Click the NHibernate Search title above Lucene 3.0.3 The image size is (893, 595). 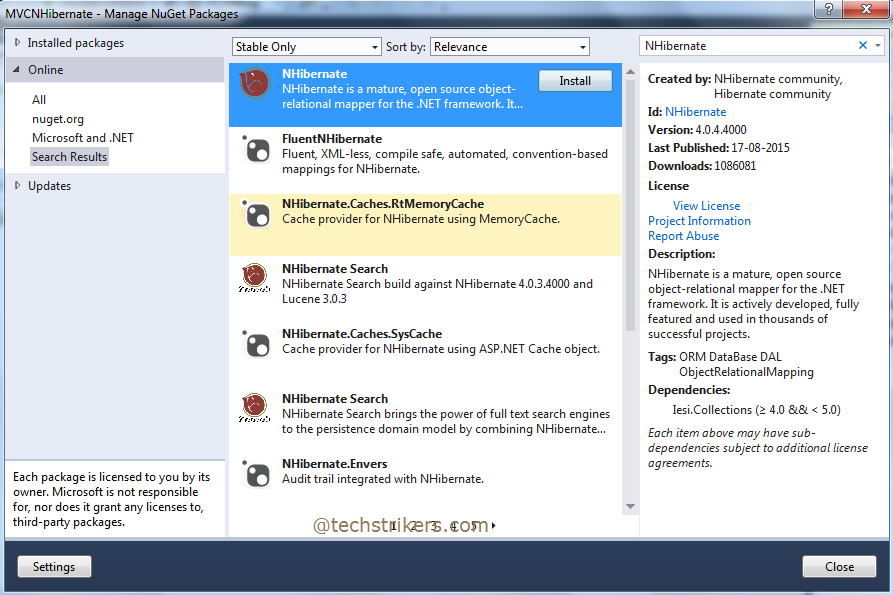point(335,268)
